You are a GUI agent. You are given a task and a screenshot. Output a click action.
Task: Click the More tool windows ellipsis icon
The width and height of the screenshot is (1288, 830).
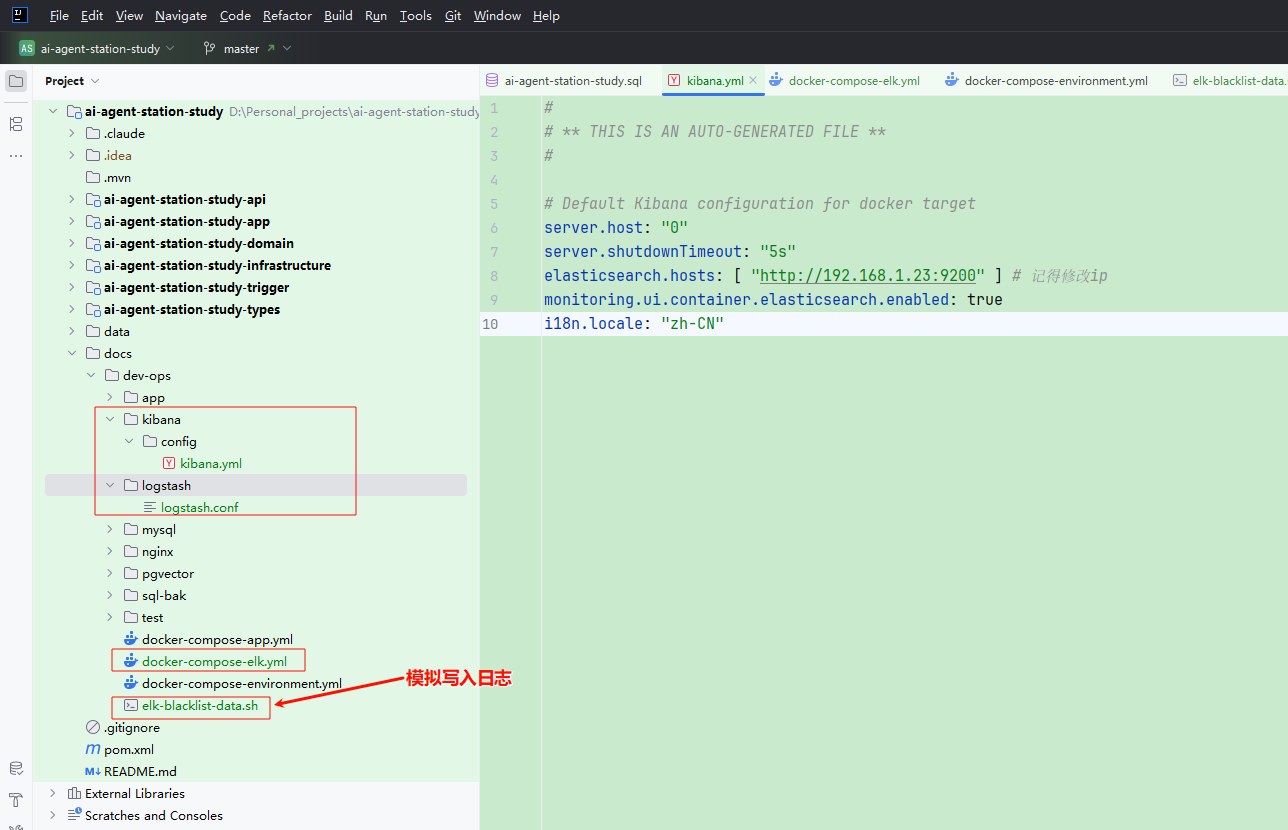16,156
